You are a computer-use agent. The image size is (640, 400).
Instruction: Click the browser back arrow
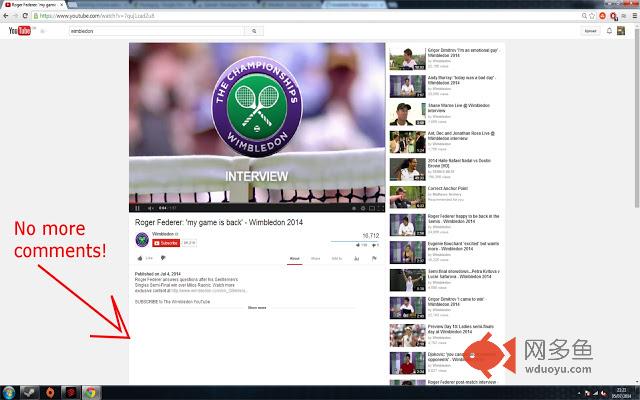tap(6, 16)
